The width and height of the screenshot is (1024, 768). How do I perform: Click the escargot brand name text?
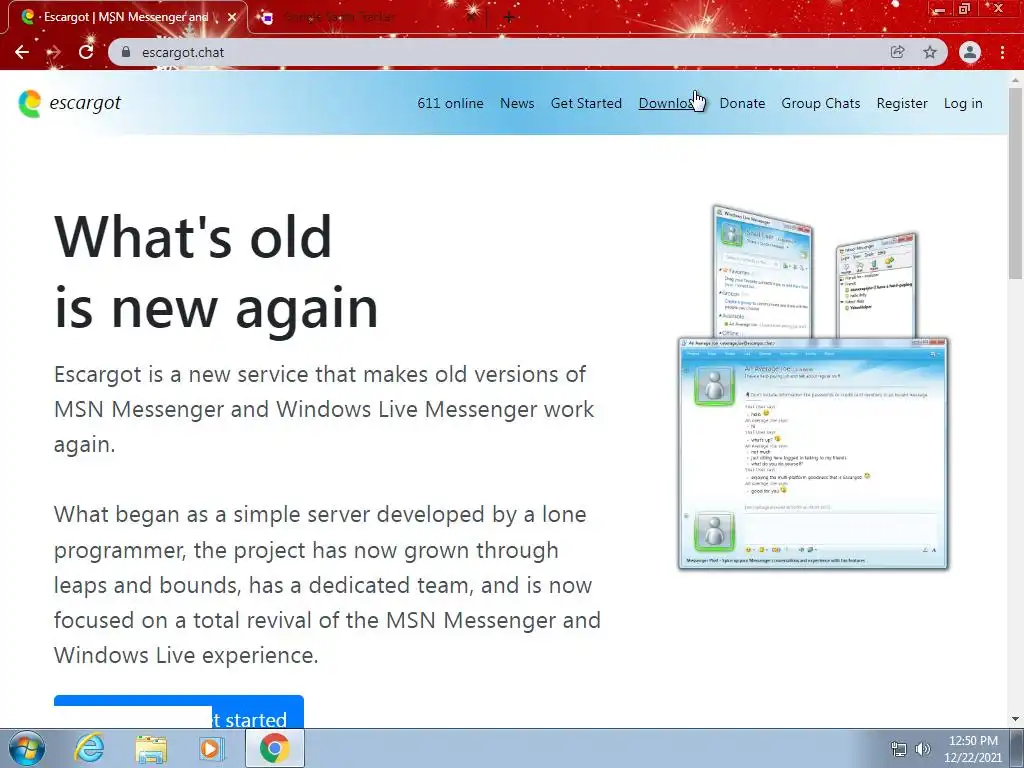(86, 103)
